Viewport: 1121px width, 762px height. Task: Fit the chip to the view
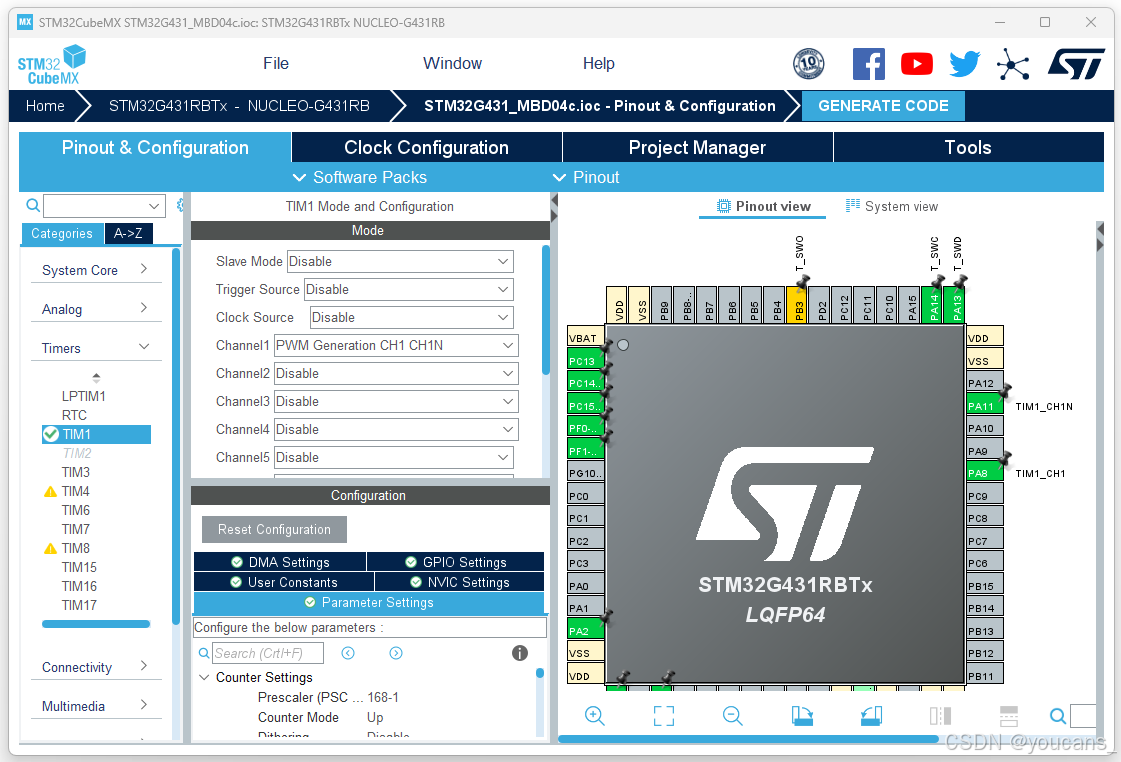click(664, 716)
